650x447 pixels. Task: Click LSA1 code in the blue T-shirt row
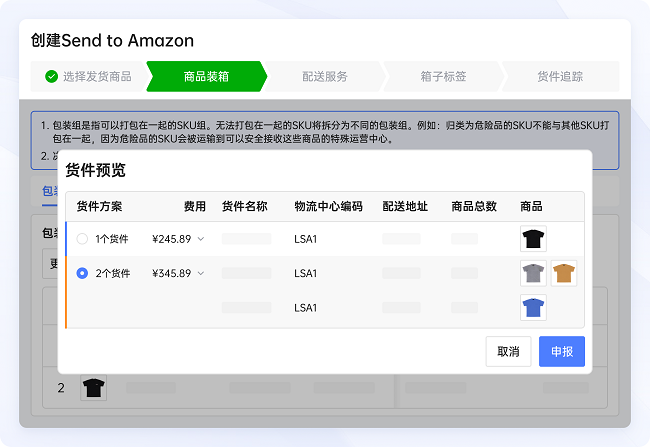[x=306, y=308]
